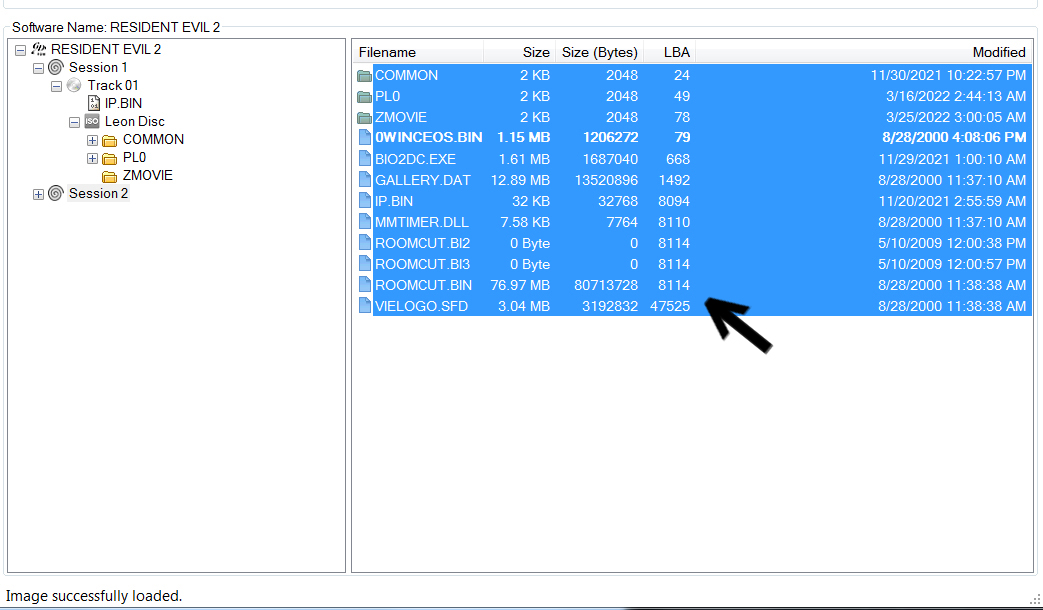Click the COMMON folder icon in file list
The image size is (1043, 610).
click(364, 75)
